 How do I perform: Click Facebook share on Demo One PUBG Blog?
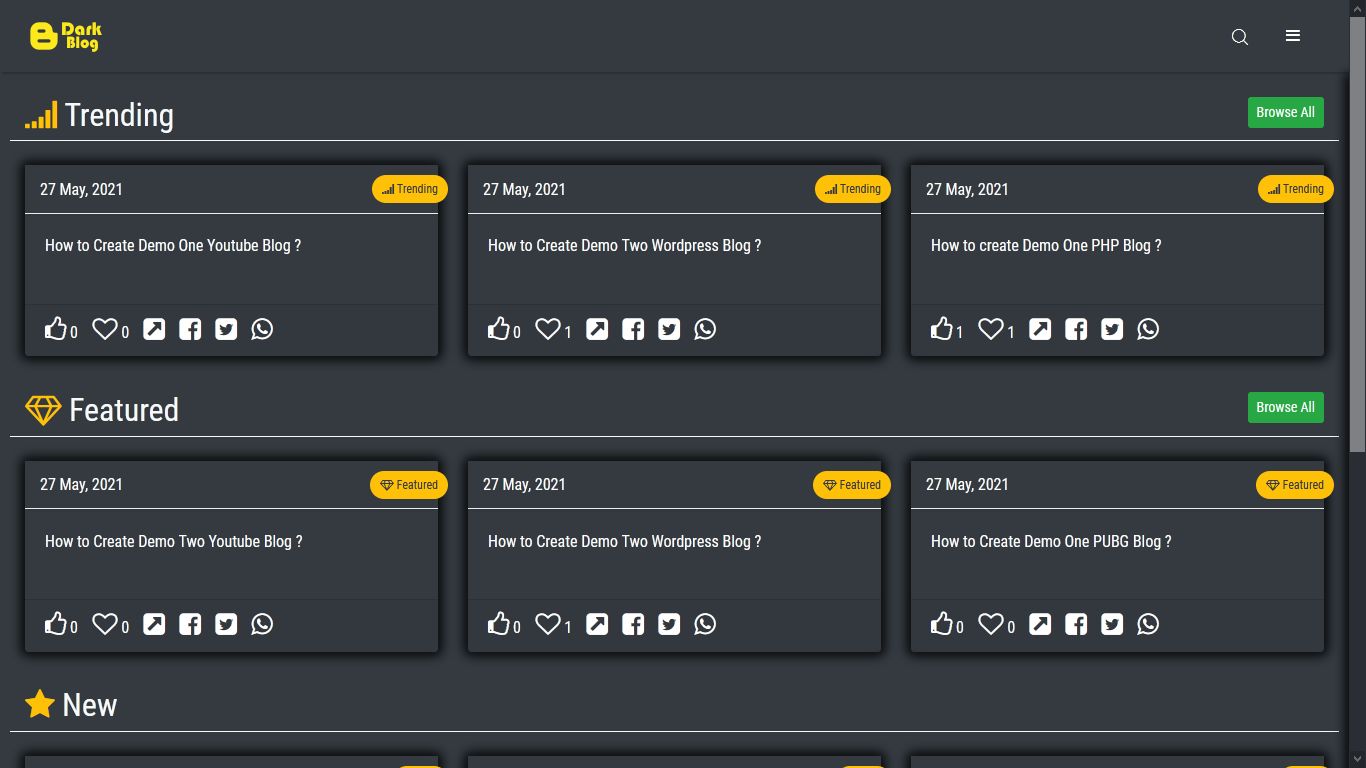click(x=1076, y=623)
